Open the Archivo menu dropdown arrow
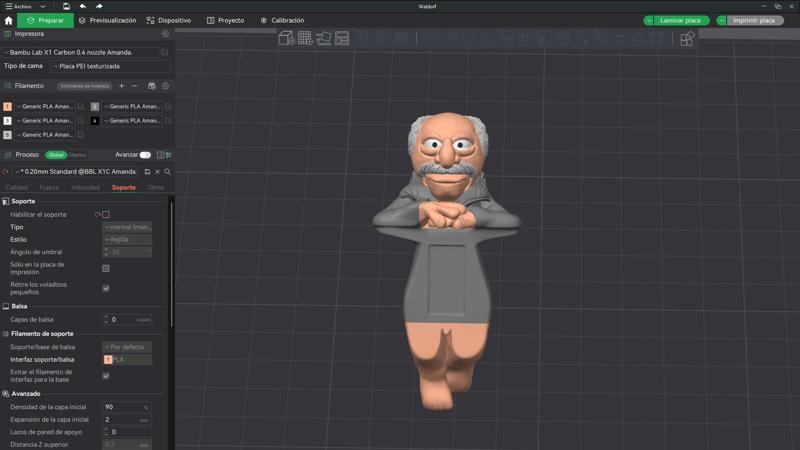The height and width of the screenshot is (450, 800). pyautogui.click(x=43, y=6)
